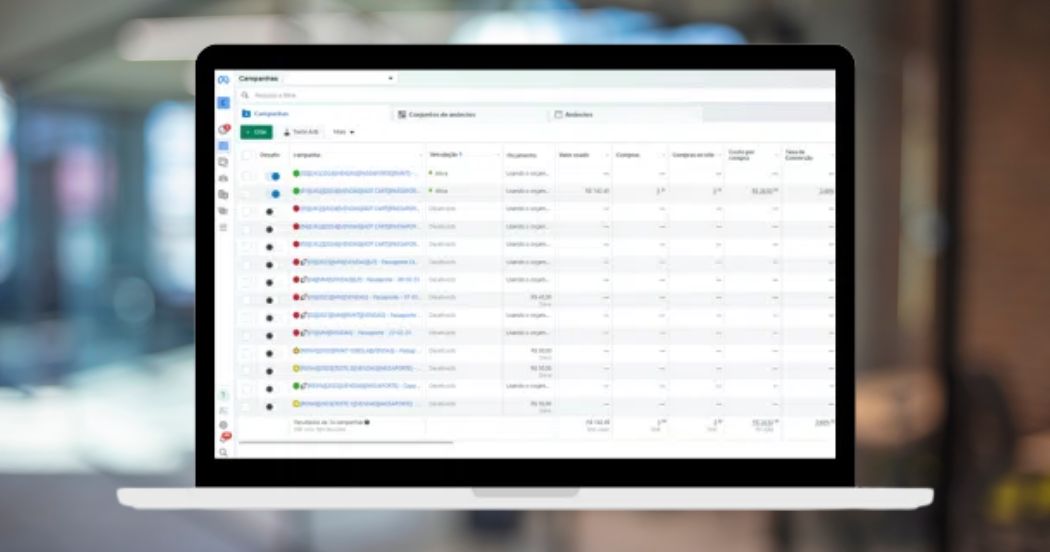
Task: Turn off the first campaign's active toggle
Action: 272,176
